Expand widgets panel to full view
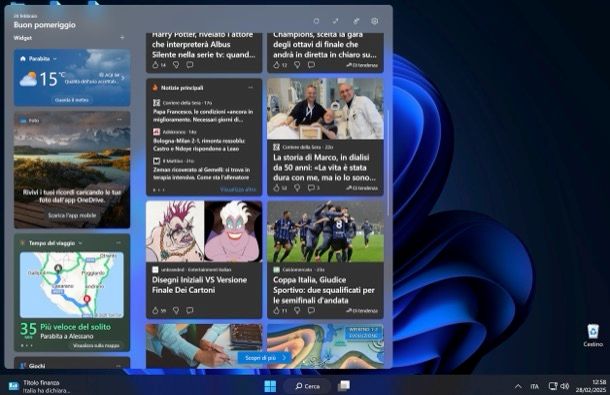The width and height of the screenshot is (610, 395). coord(335,21)
